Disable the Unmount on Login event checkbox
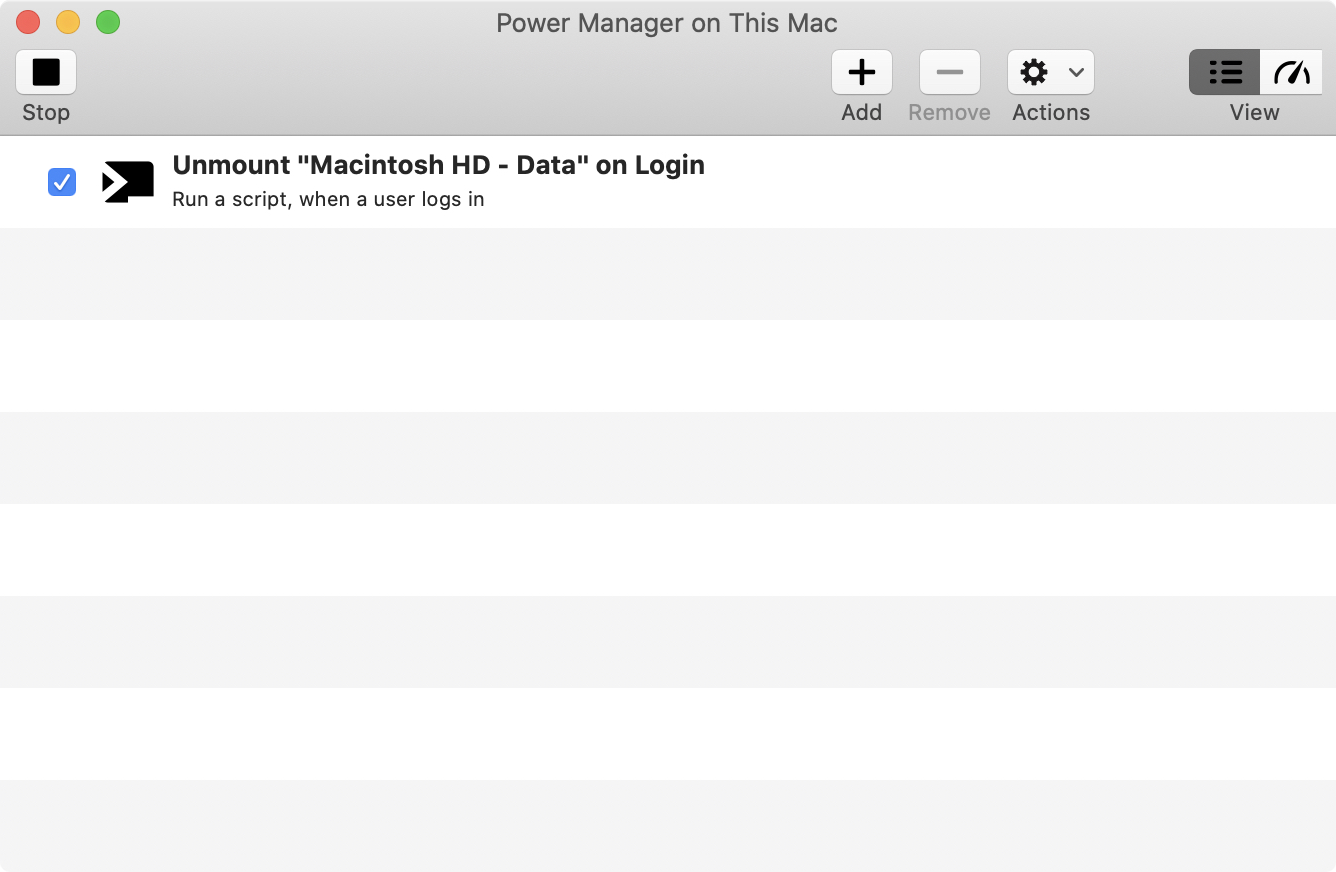This screenshot has width=1336, height=872. point(62,182)
